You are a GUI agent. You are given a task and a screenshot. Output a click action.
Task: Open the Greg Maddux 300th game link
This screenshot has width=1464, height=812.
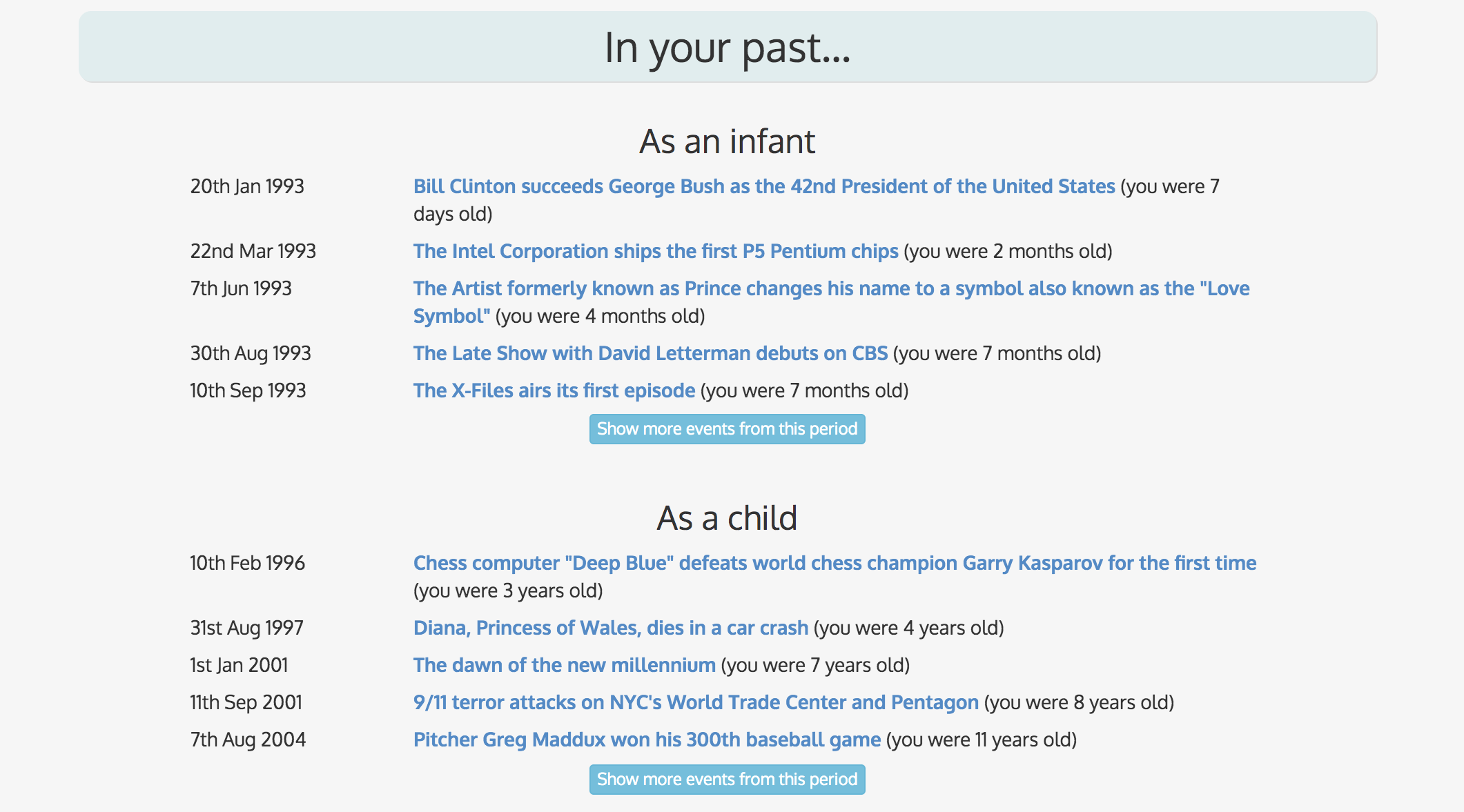click(x=646, y=739)
